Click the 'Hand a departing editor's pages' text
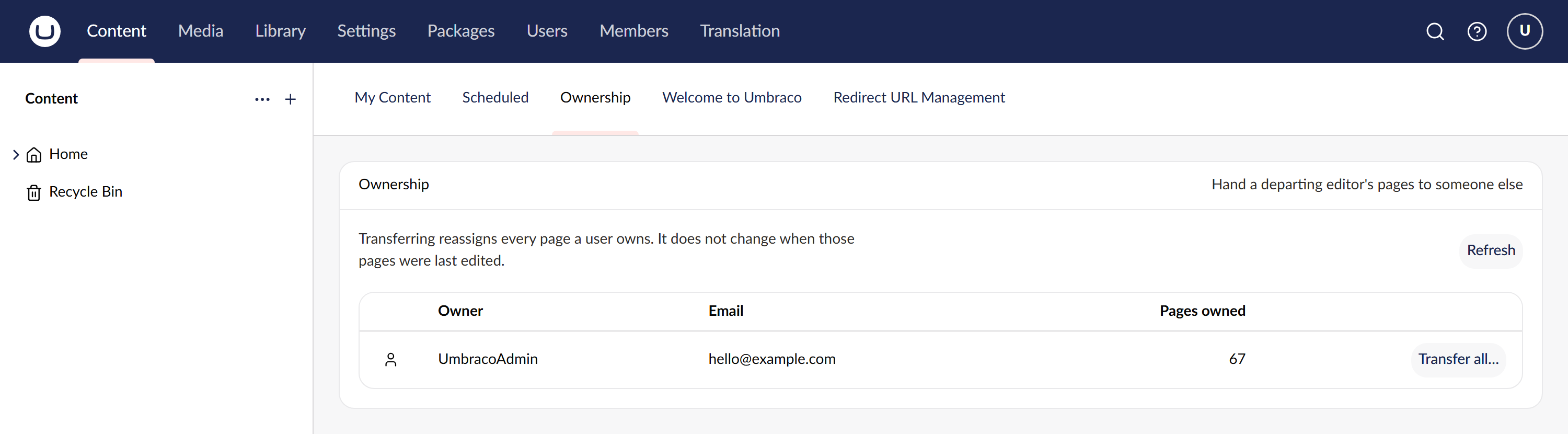 tap(1367, 185)
